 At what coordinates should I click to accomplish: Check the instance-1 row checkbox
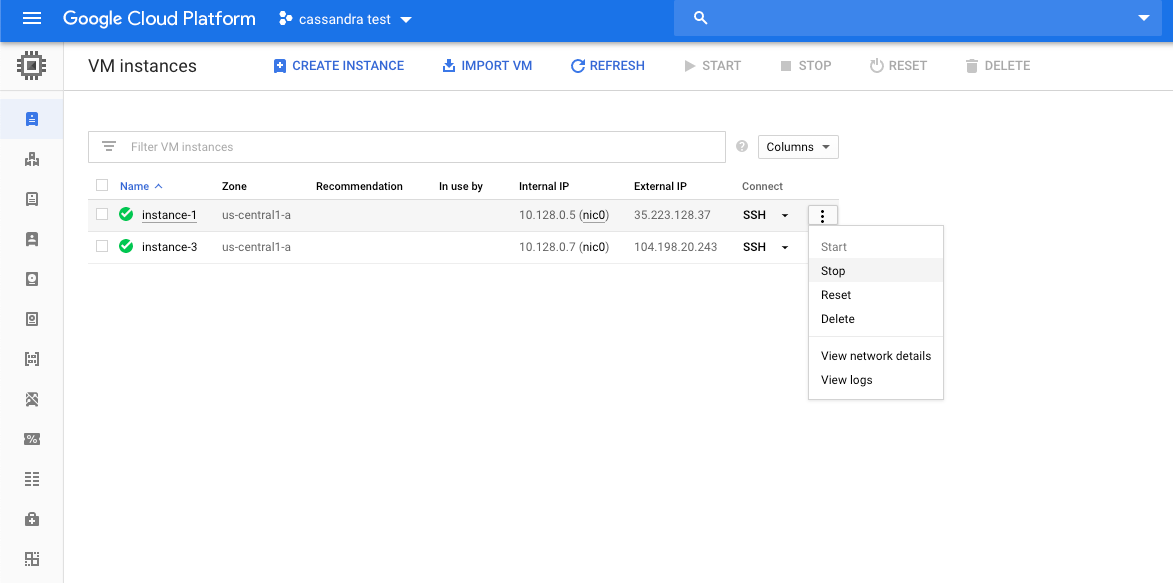point(102,215)
